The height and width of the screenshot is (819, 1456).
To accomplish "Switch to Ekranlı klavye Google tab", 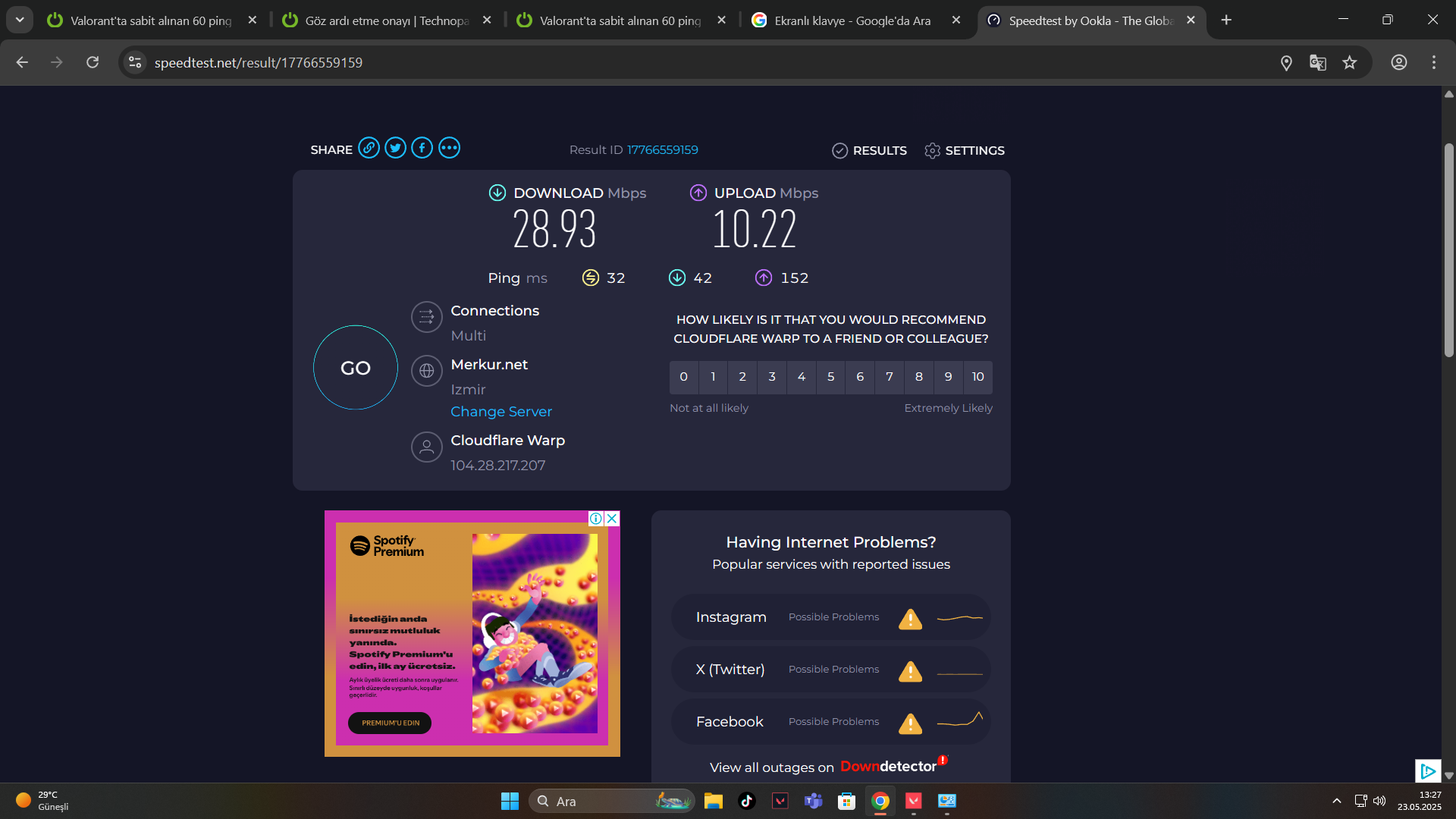I will click(x=852, y=20).
